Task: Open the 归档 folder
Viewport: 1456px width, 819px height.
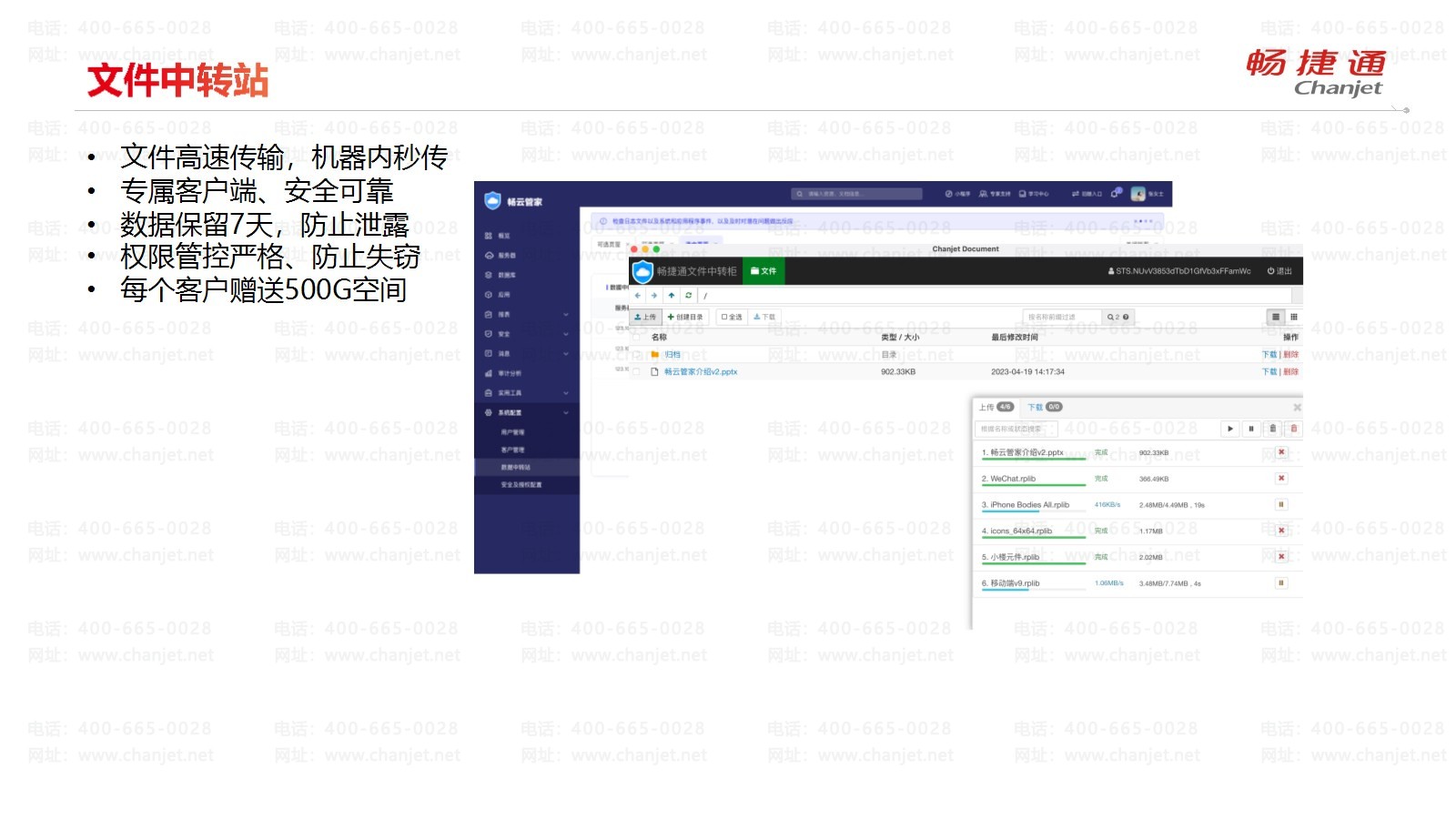Action: point(672,355)
